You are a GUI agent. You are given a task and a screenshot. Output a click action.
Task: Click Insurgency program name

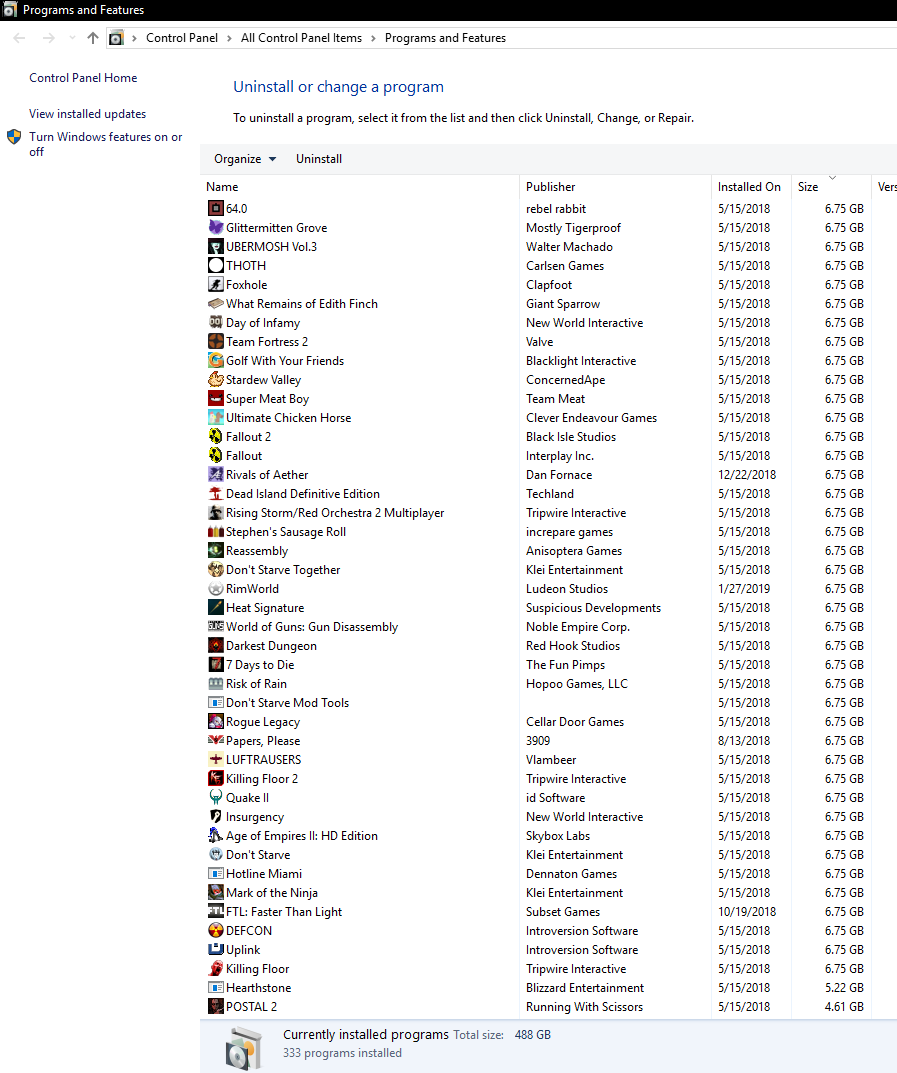[x=255, y=817]
